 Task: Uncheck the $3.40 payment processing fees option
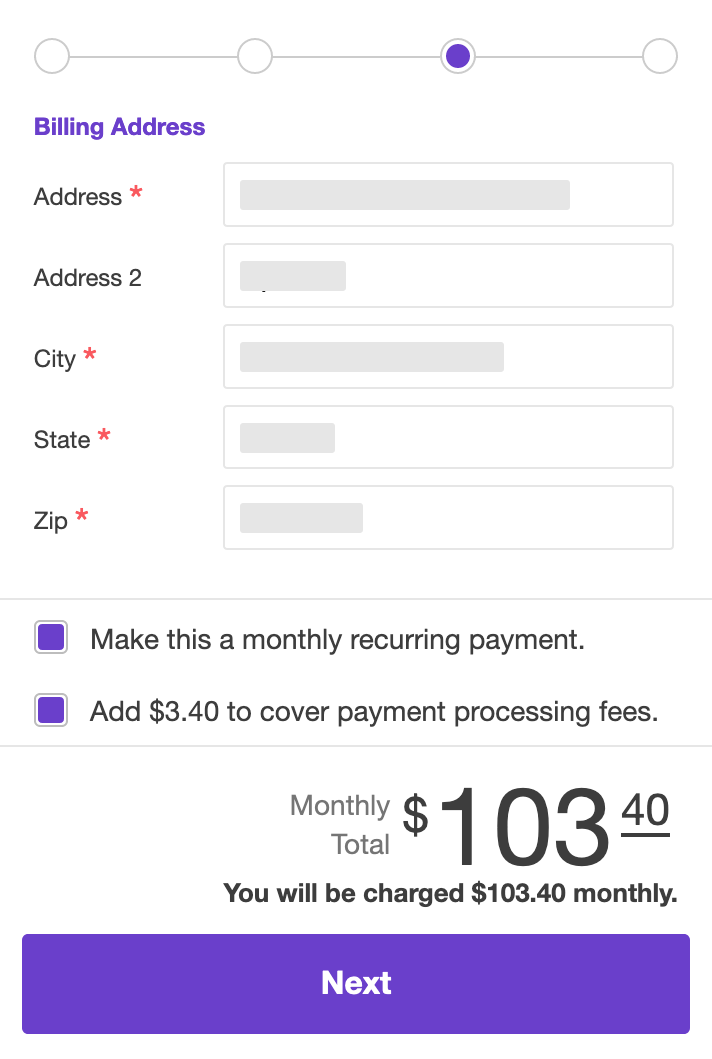[51, 710]
